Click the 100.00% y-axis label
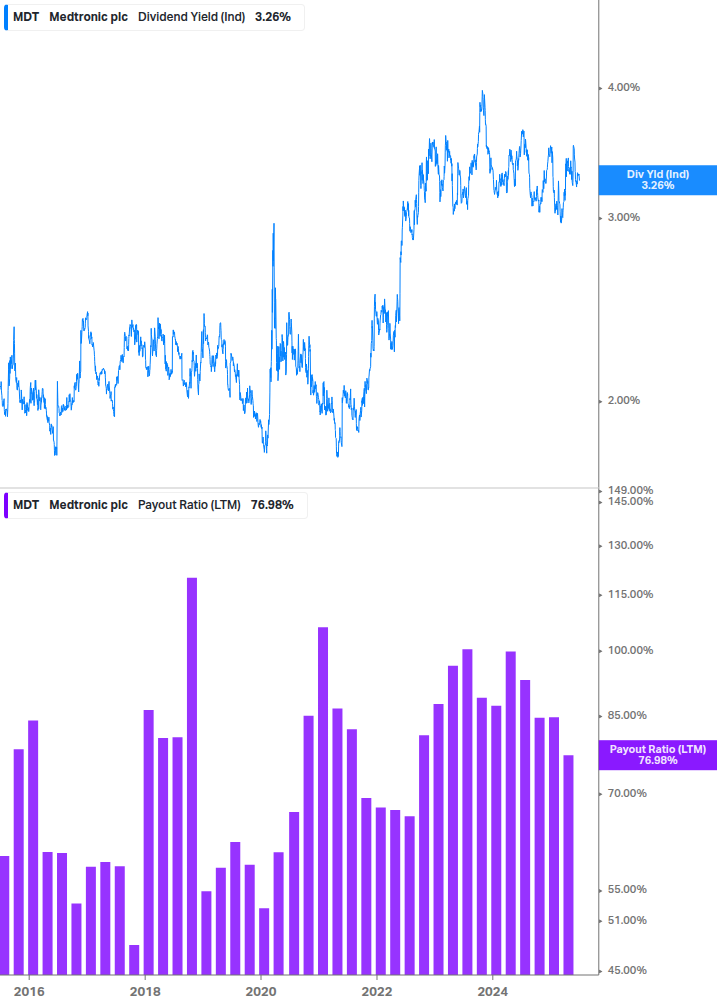 coord(630,651)
